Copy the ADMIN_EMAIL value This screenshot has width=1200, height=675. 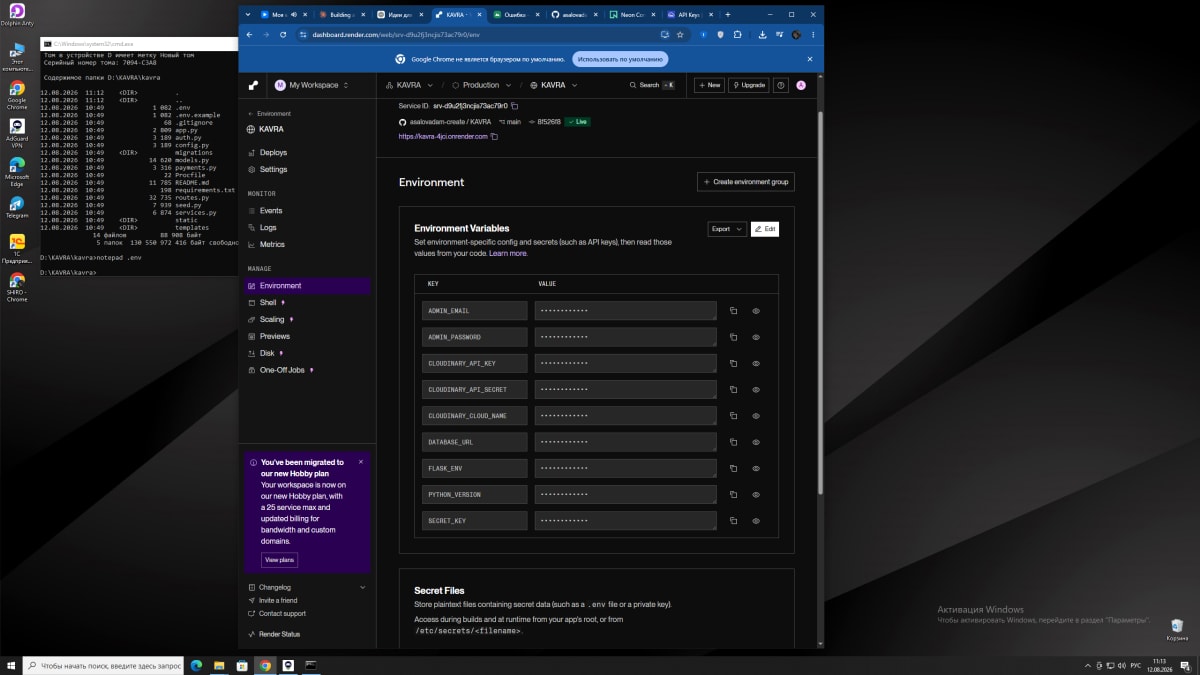[733, 311]
